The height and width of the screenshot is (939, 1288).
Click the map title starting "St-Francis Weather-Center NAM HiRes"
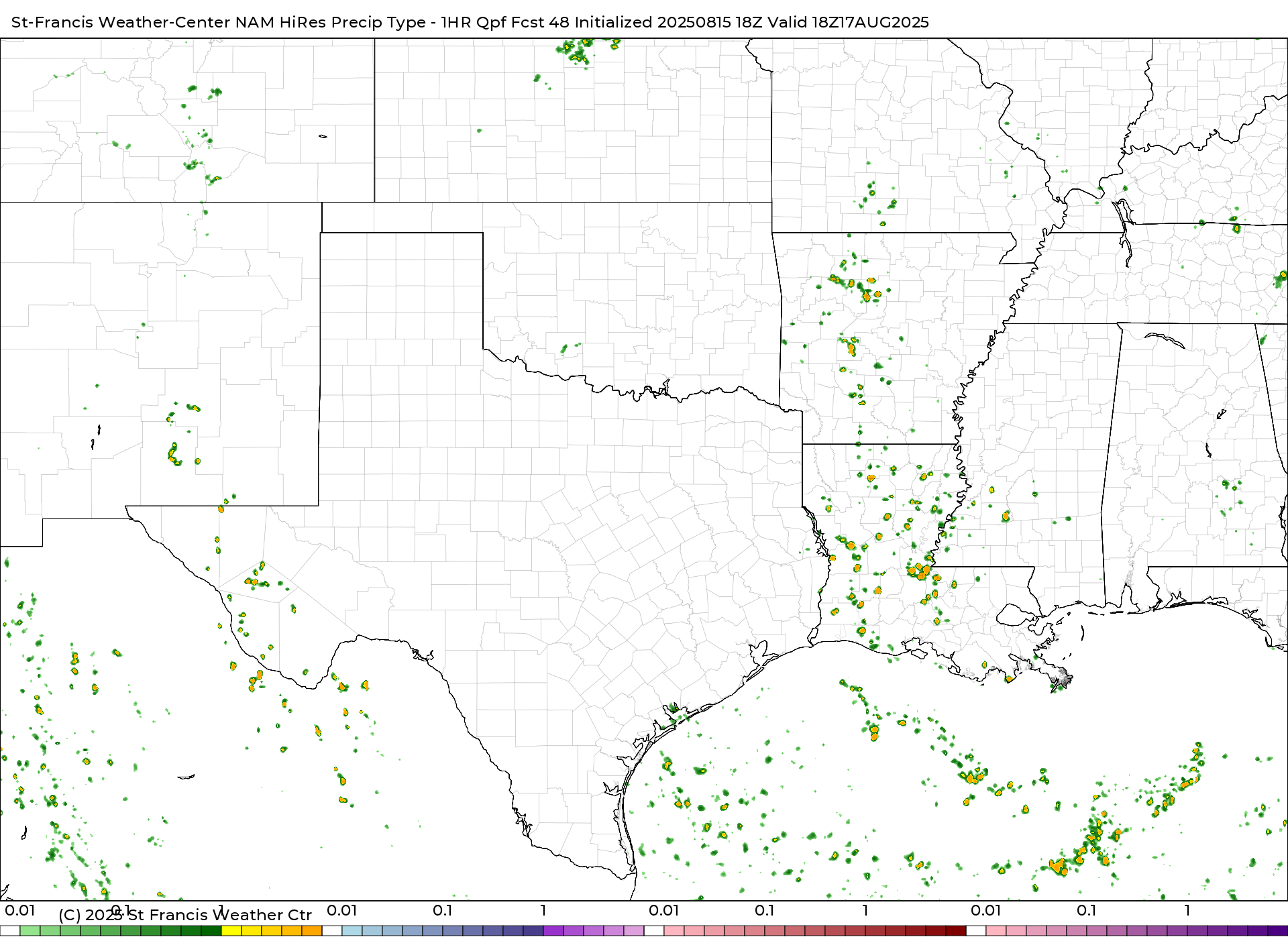click(470, 22)
